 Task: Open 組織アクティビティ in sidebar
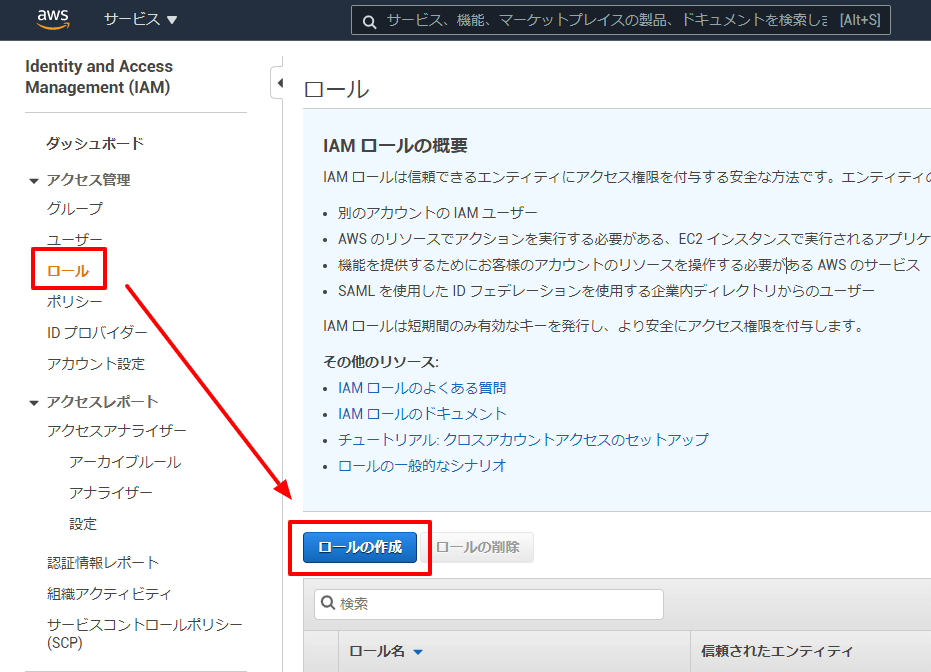click(109, 594)
